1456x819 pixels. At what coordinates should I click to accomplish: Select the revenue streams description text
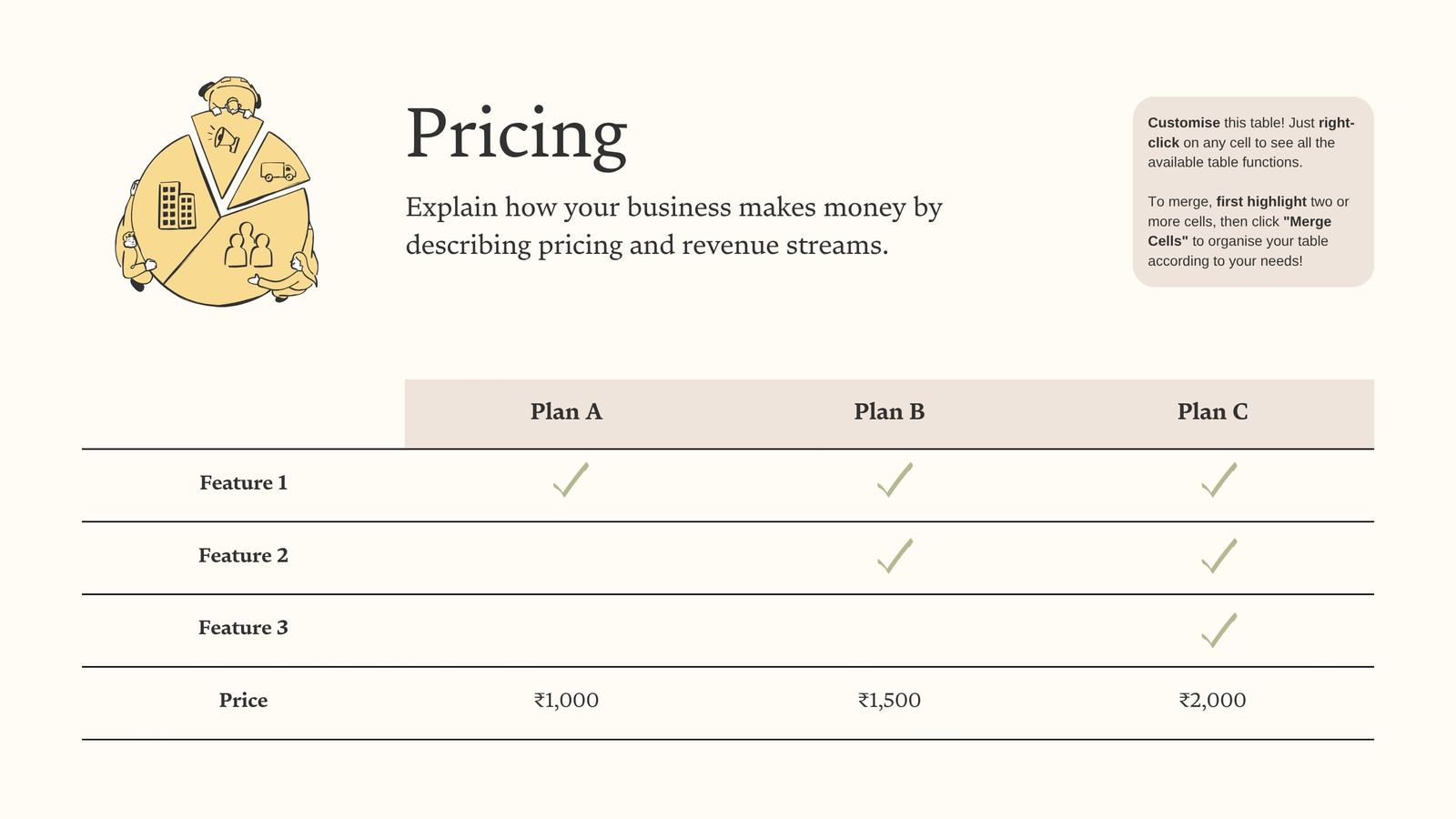pos(674,226)
